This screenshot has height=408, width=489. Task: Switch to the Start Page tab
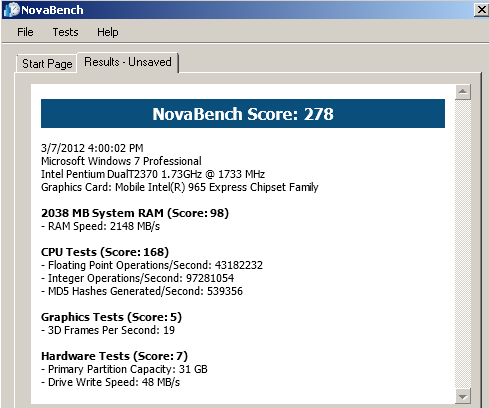click(x=47, y=64)
